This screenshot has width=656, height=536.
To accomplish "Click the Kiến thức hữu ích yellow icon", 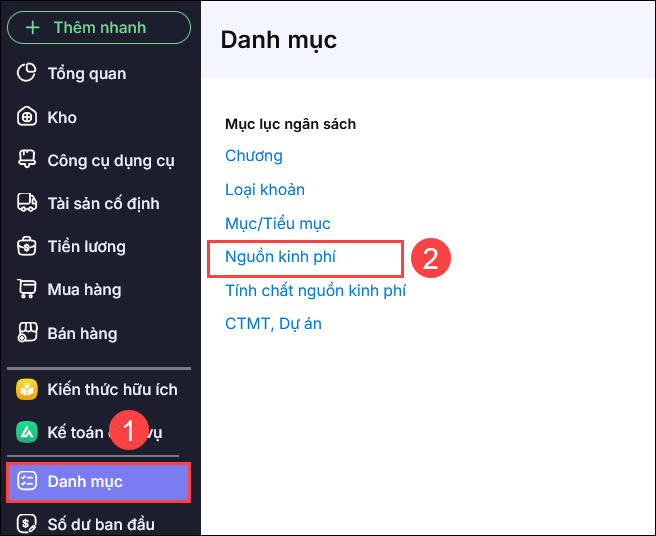I will (27, 389).
